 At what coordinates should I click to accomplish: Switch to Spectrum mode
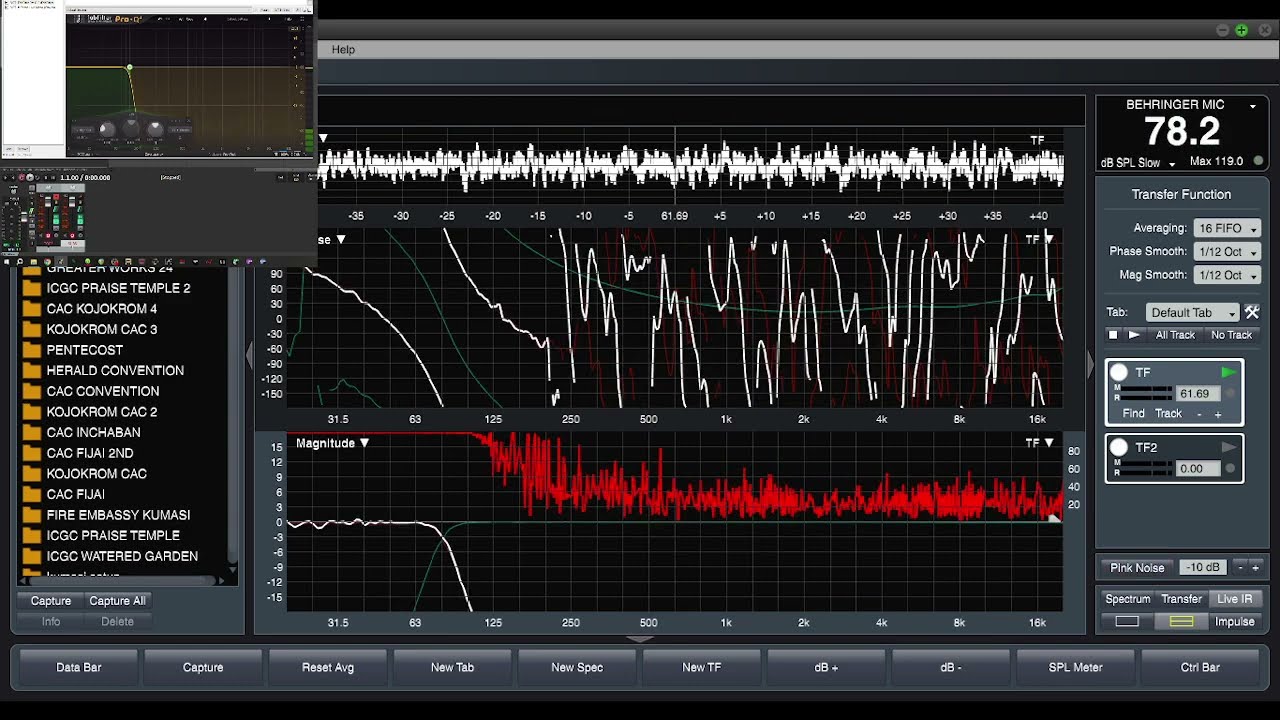[1127, 599]
